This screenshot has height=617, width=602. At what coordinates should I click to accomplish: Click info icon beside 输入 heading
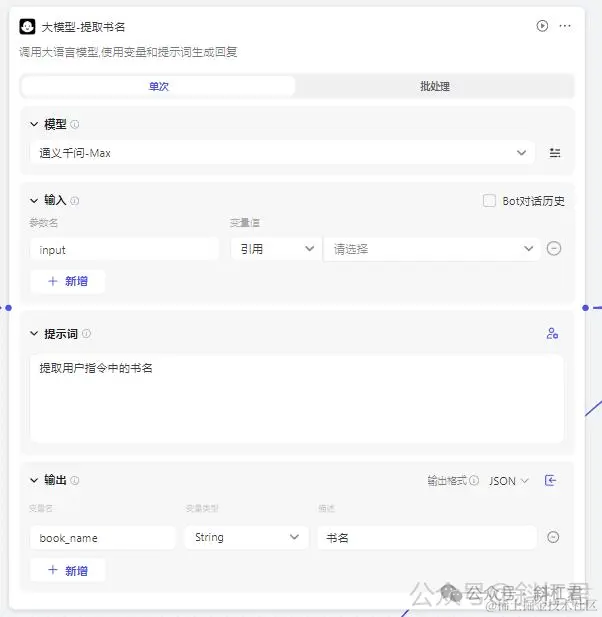click(74, 201)
